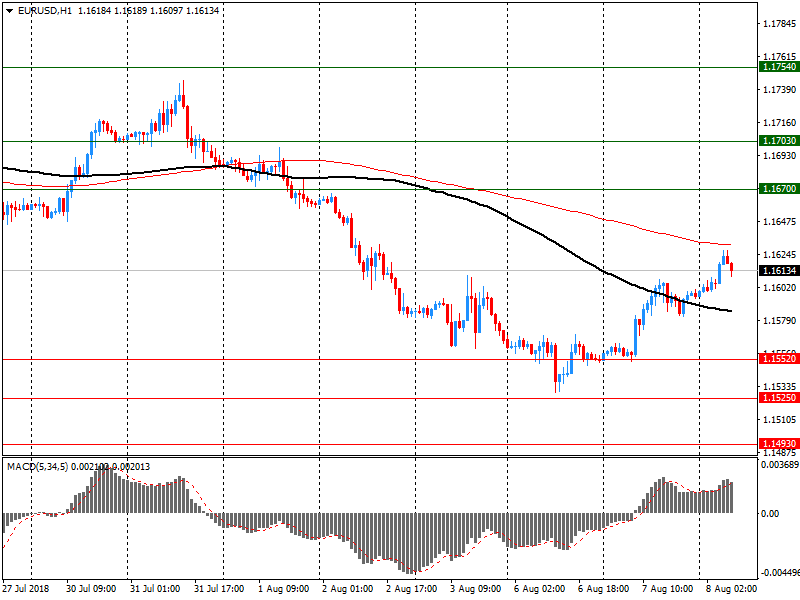This screenshot has width=800, height=600.
Task: Select the red 1.15250 support level label
Action: (x=779, y=397)
